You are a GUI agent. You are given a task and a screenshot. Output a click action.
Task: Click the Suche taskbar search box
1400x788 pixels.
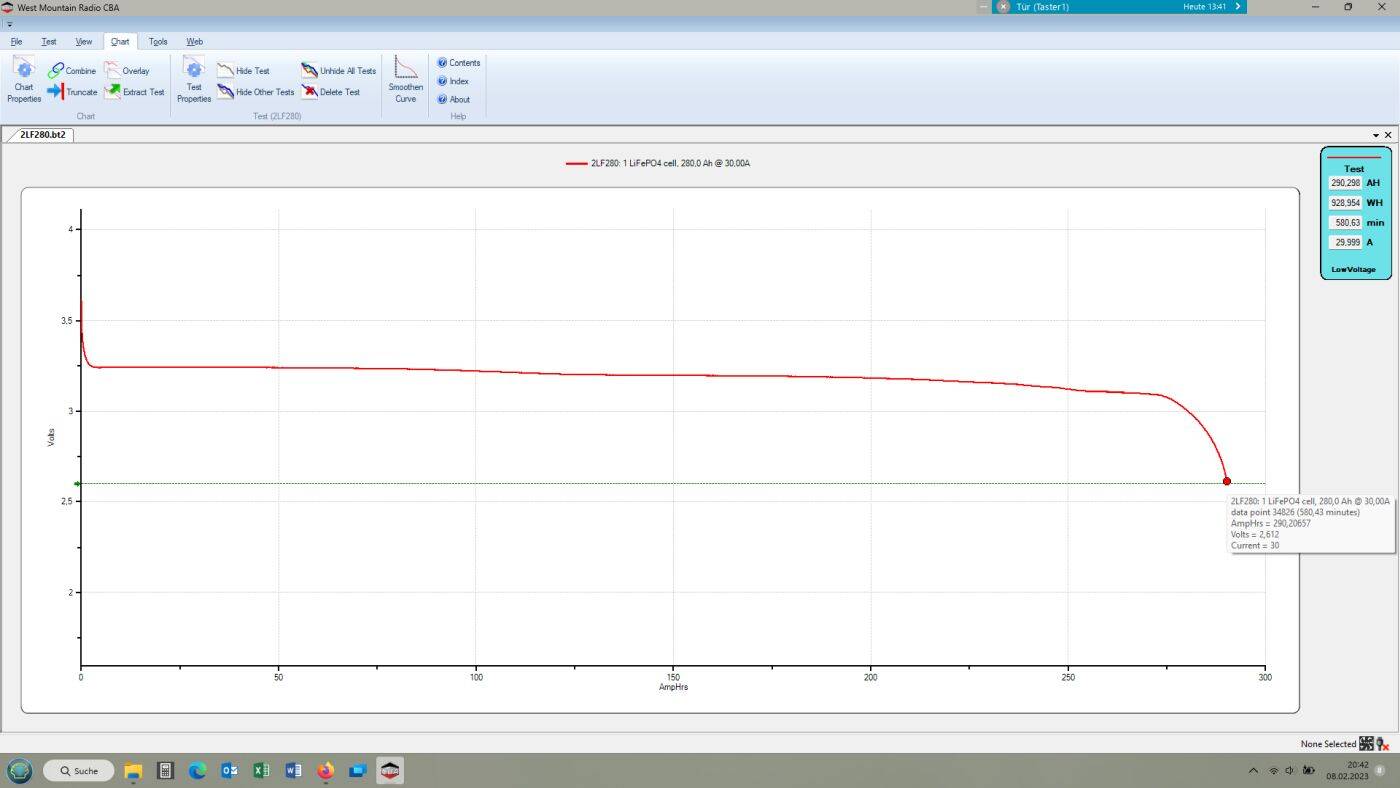tap(78, 771)
